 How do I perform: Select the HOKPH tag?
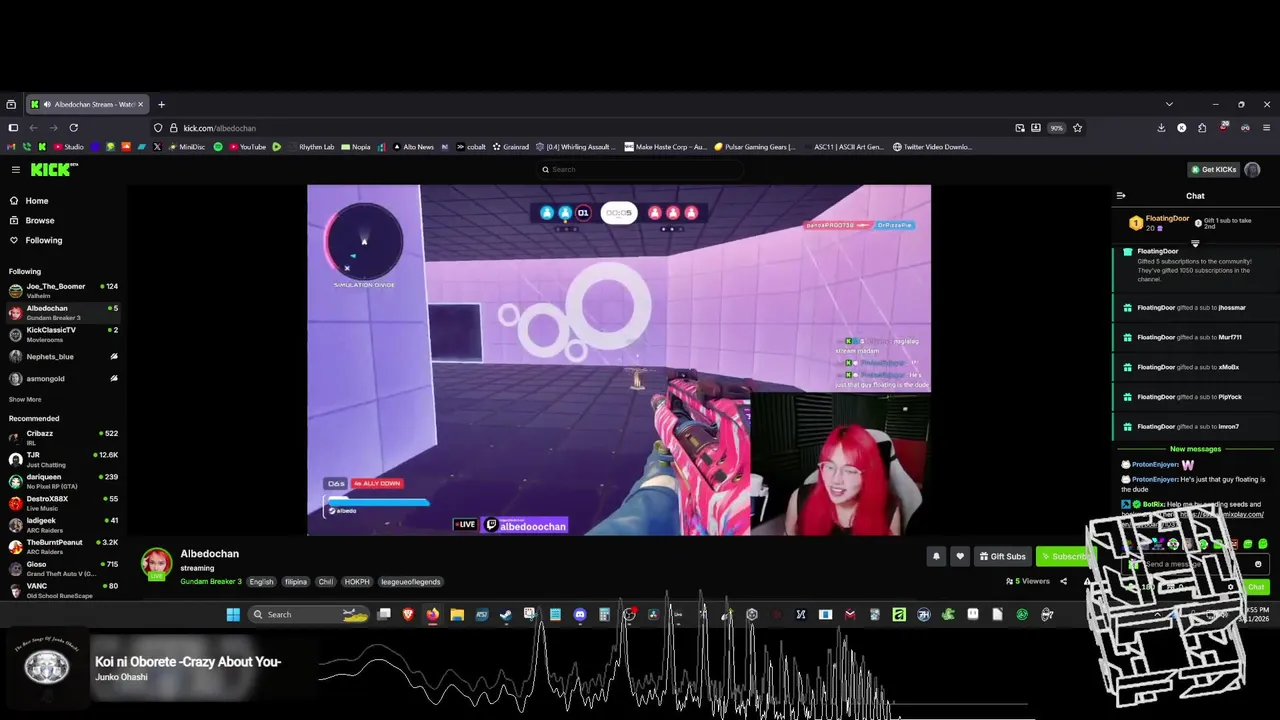(x=357, y=581)
